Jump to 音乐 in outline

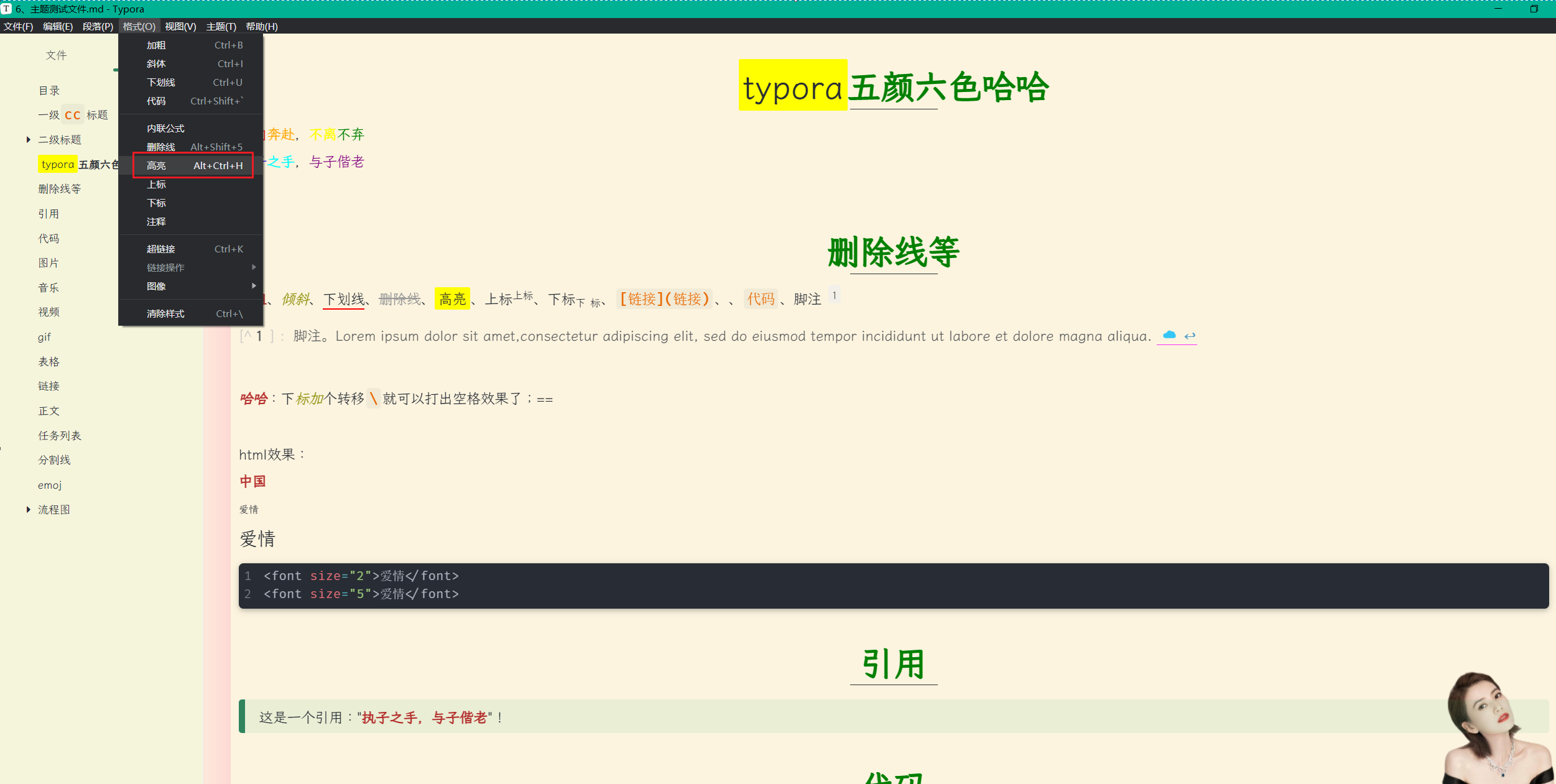pyautogui.click(x=49, y=288)
